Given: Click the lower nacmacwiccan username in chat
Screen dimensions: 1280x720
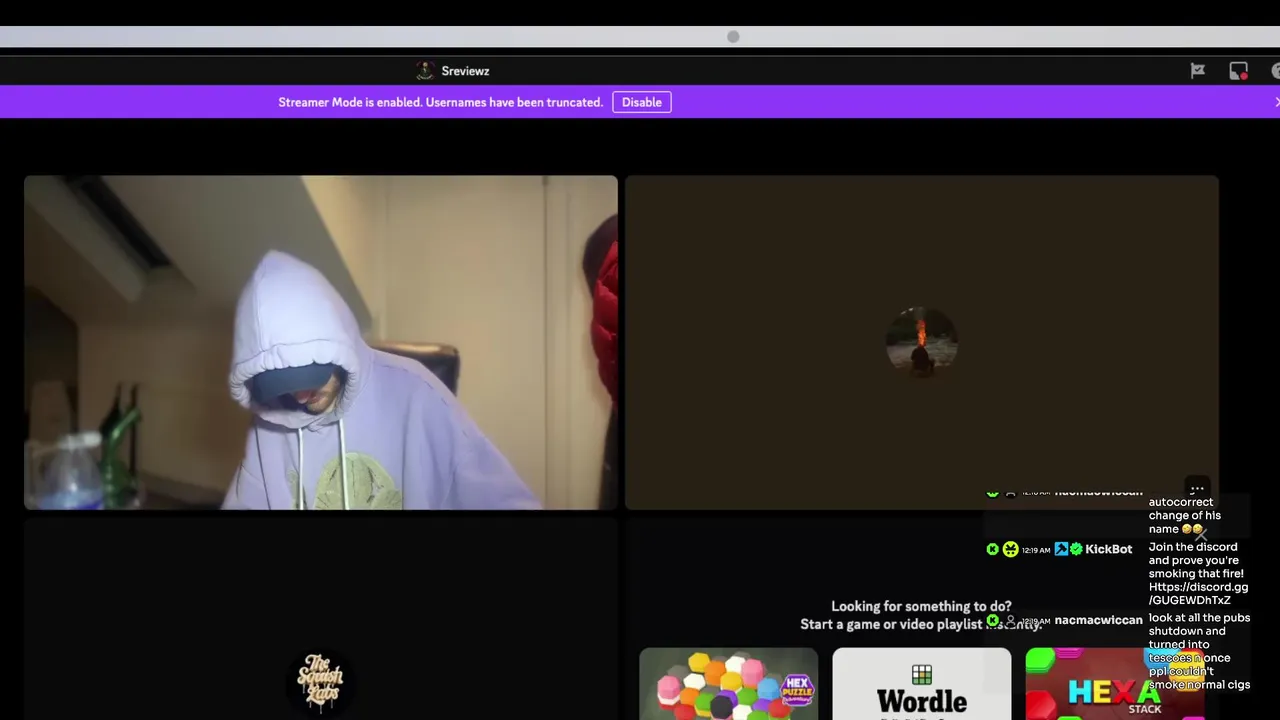Looking at the screenshot, I should tap(1098, 620).
